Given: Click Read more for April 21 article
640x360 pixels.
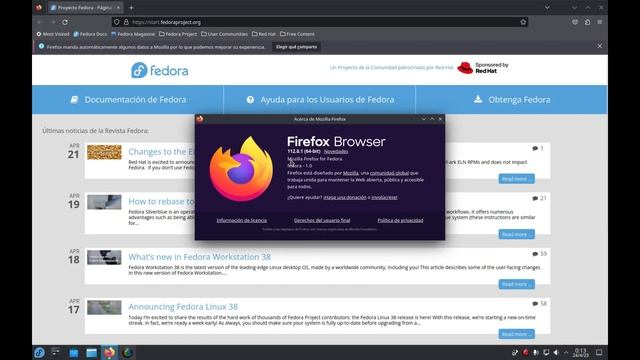Looking at the screenshot, I should (516, 179).
